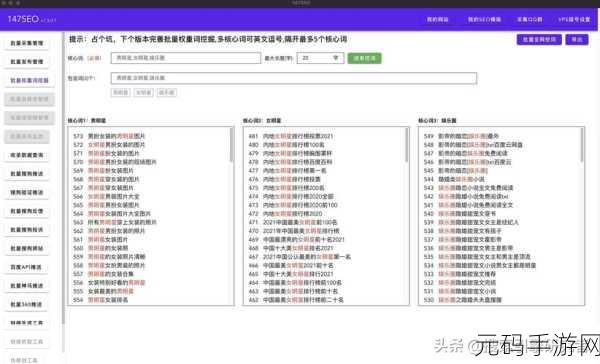Image resolution: width=600 pixels, height=364 pixels.
Task: Click the green mining button beside the dropdown
Action: [x=364, y=58]
